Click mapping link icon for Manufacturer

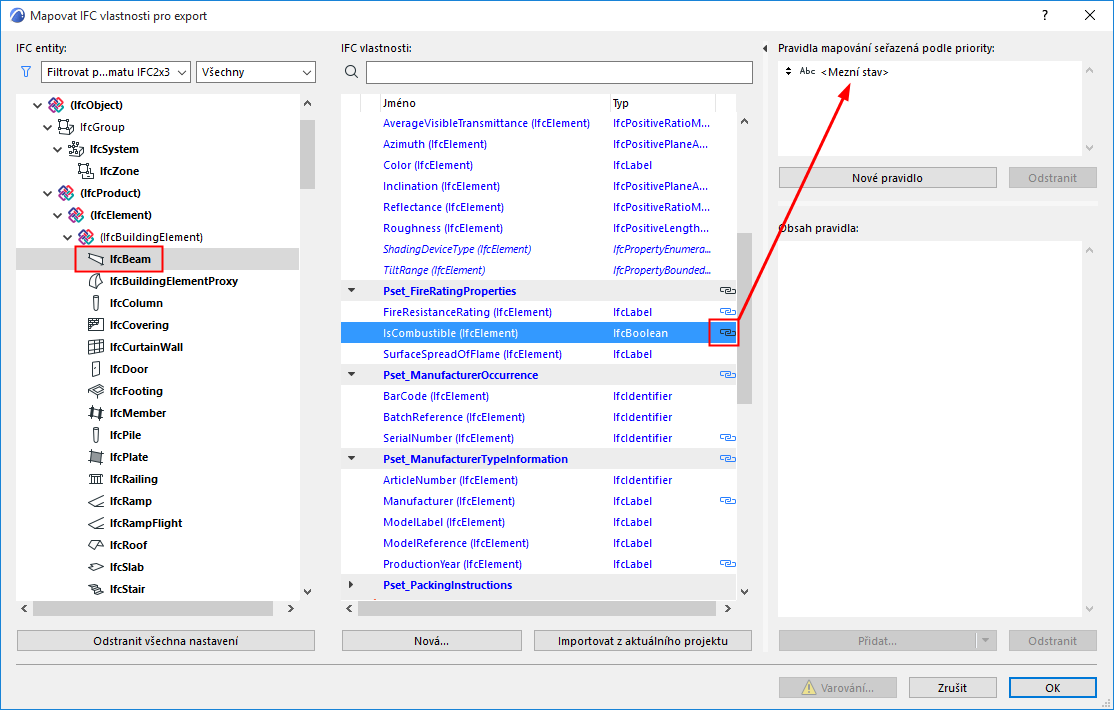point(728,501)
